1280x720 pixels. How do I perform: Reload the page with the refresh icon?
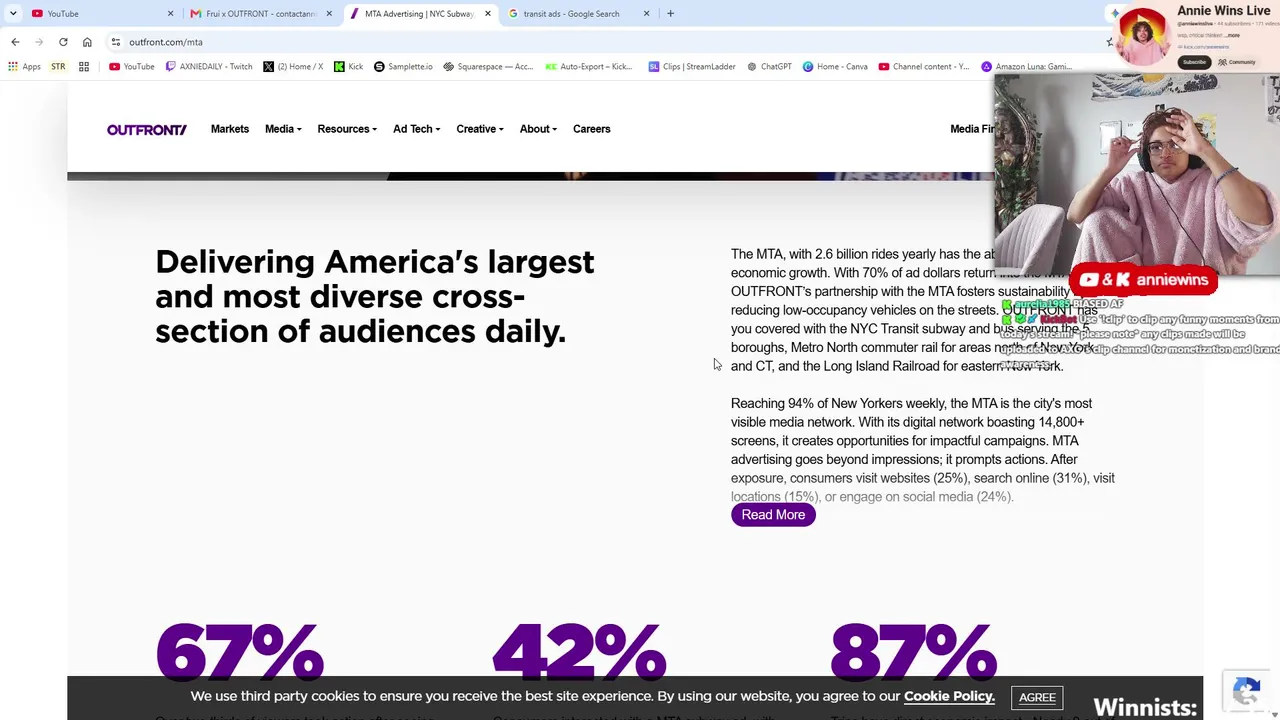[63, 42]
